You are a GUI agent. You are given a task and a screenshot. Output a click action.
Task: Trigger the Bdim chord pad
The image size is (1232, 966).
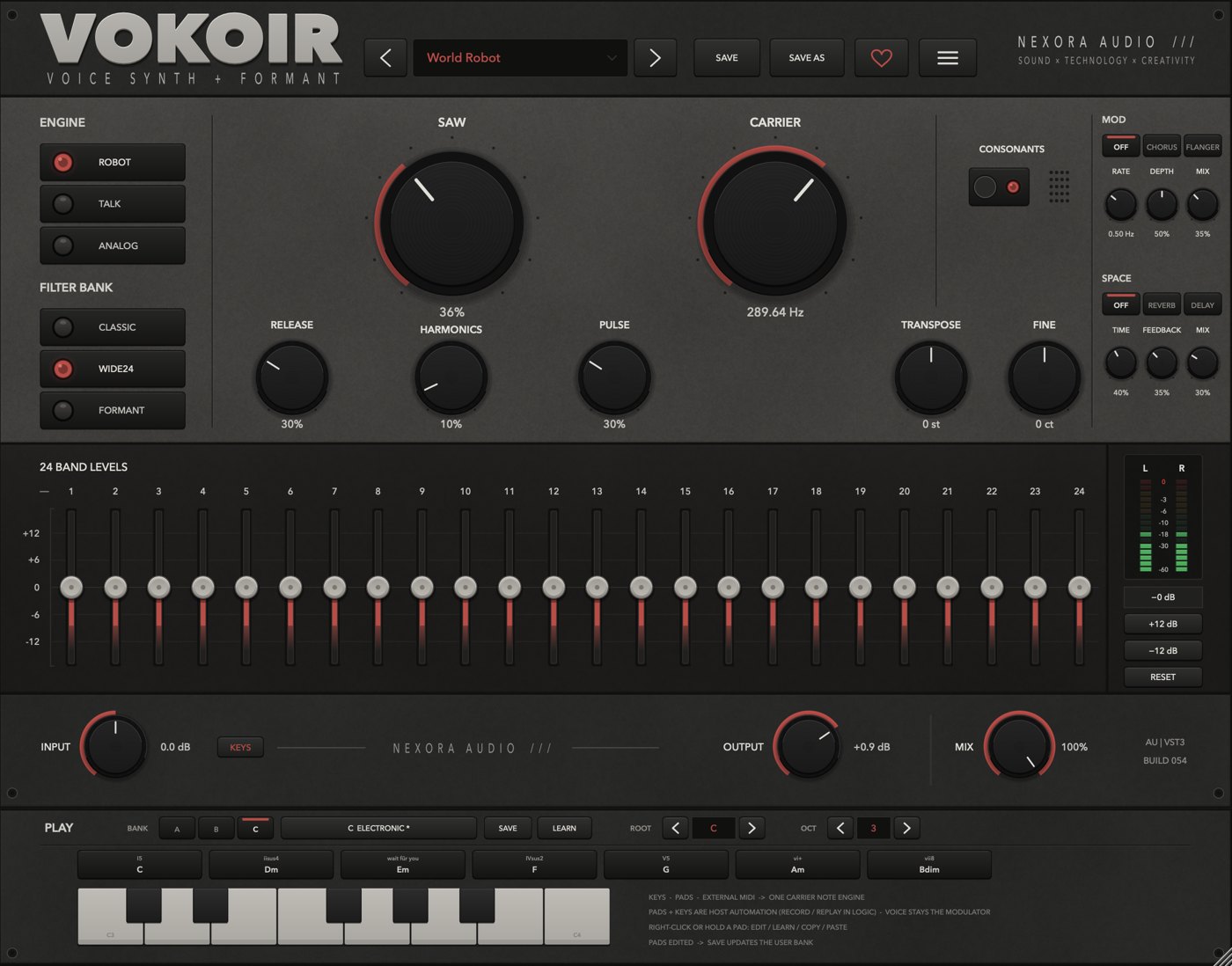[x=929, y=865]
